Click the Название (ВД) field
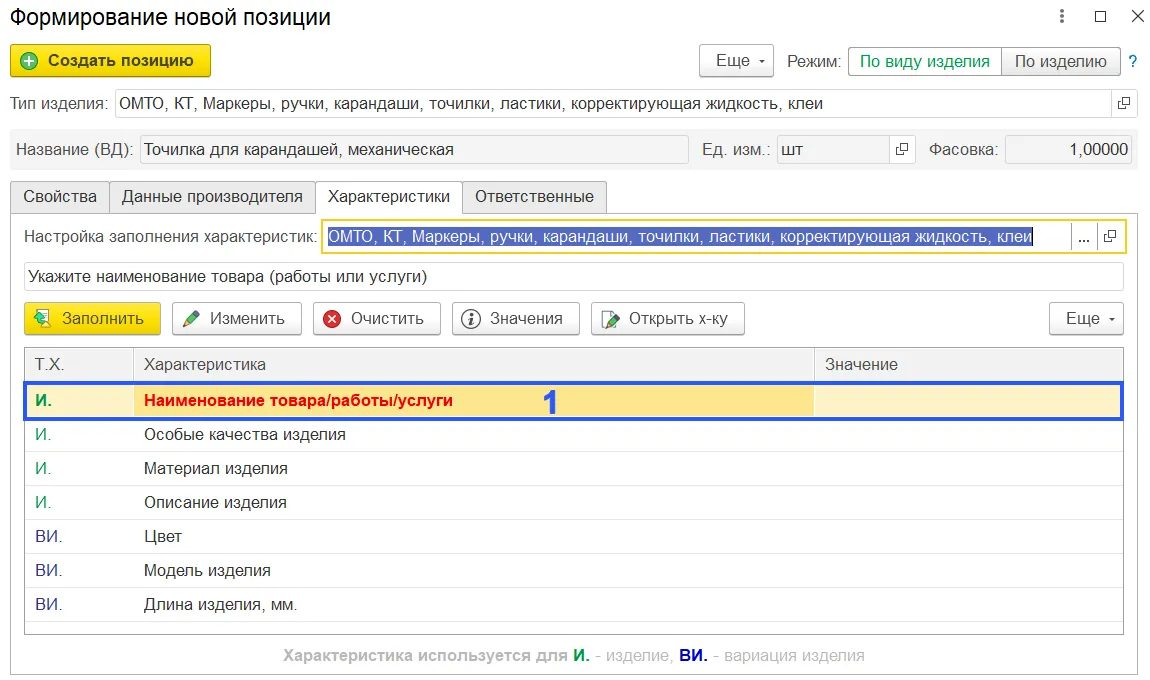This screenshot has width=1150, height=680. click(x=414, y=150)
